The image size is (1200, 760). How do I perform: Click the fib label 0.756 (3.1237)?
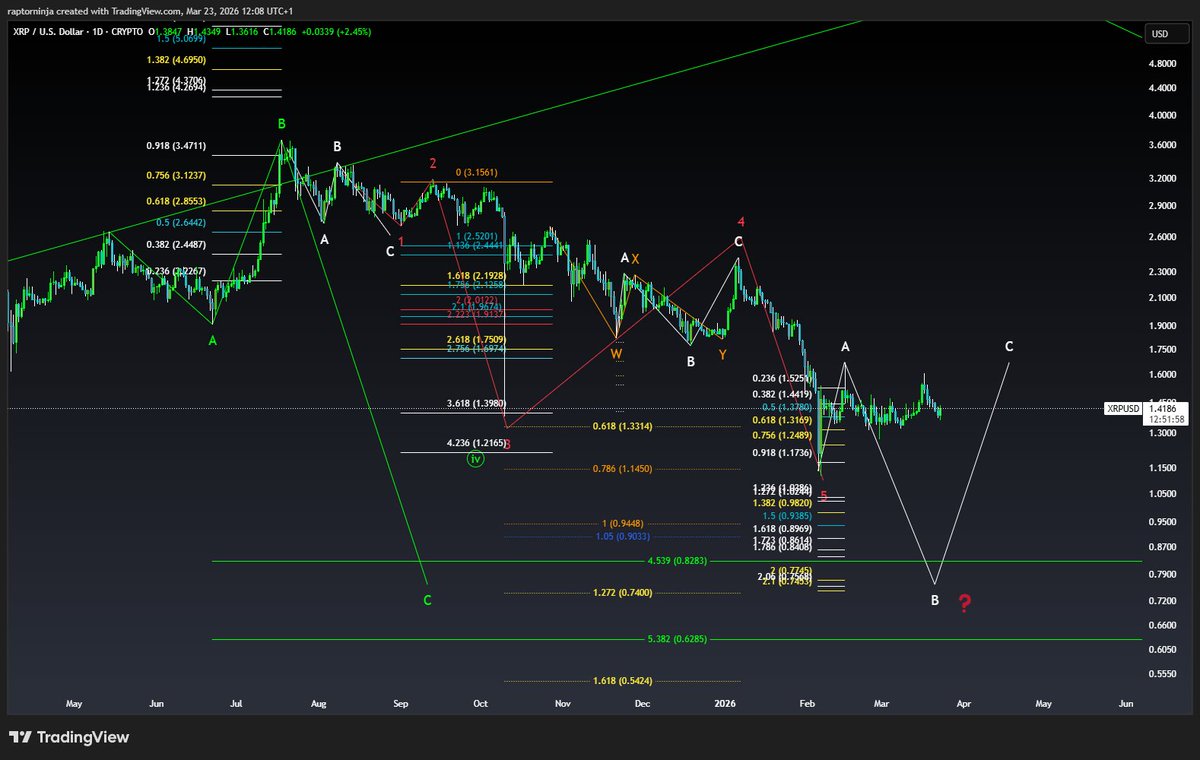(x=176, y=175)
